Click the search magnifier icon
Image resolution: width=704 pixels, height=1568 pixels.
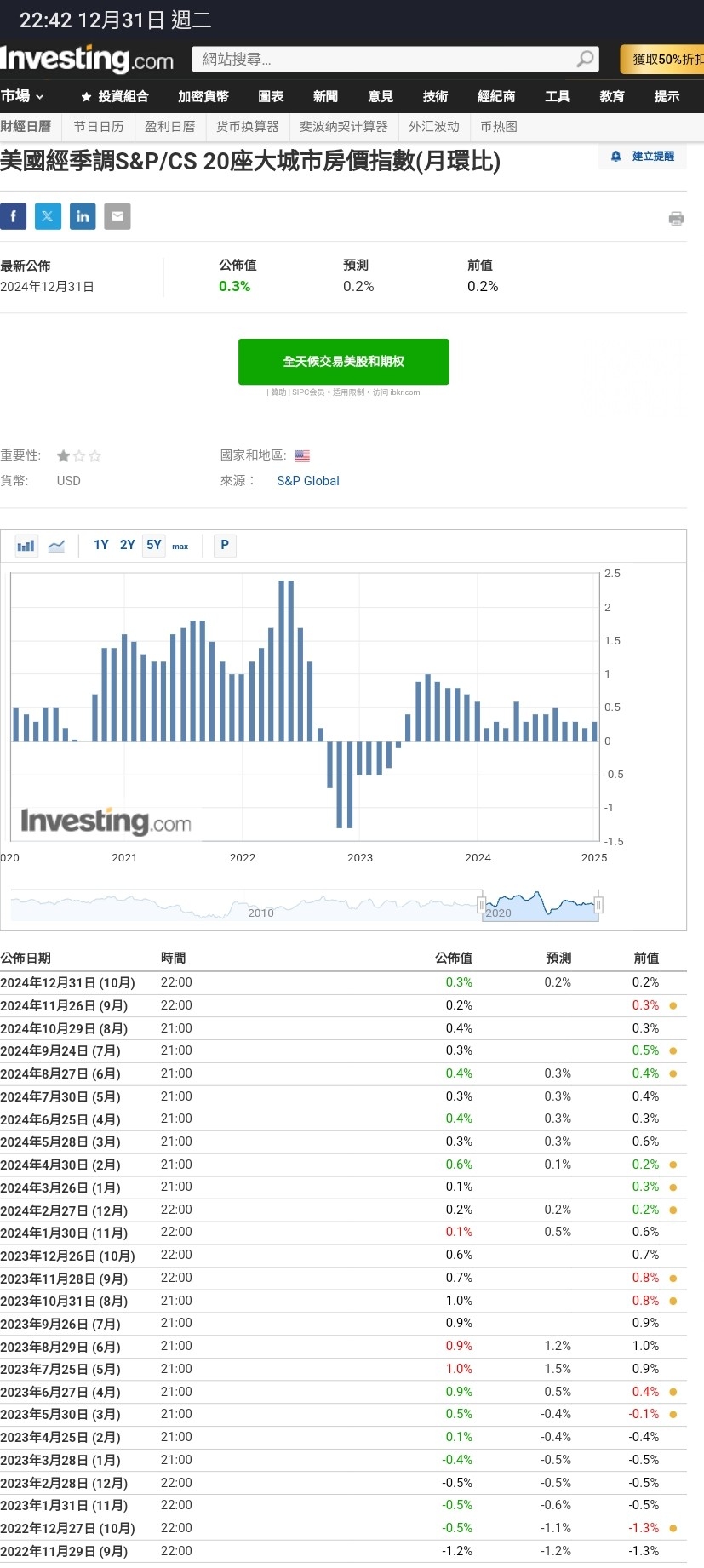[x=585, y=59]
